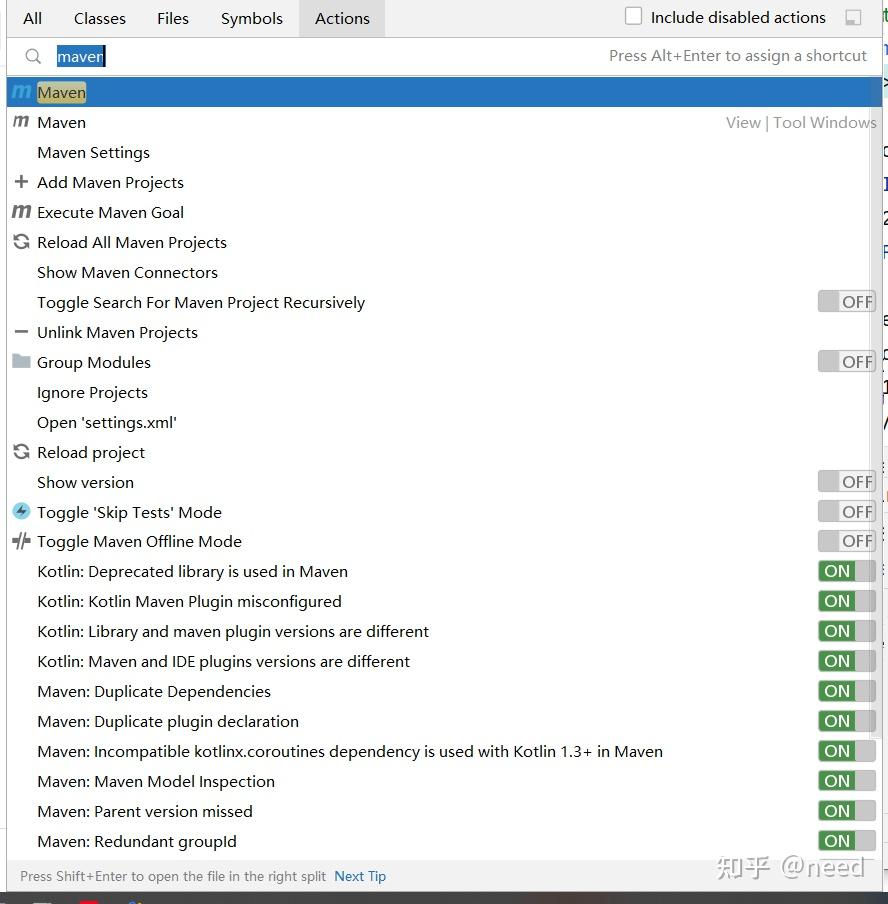Click the Reload project refresh icon

pos(21,451)
